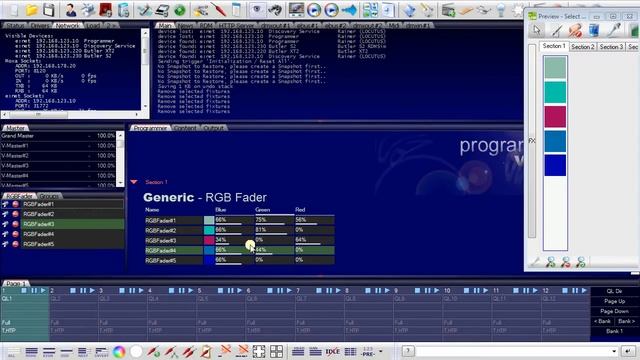Click the command line input field
The image size is (640, 360).
click(513, 351)
